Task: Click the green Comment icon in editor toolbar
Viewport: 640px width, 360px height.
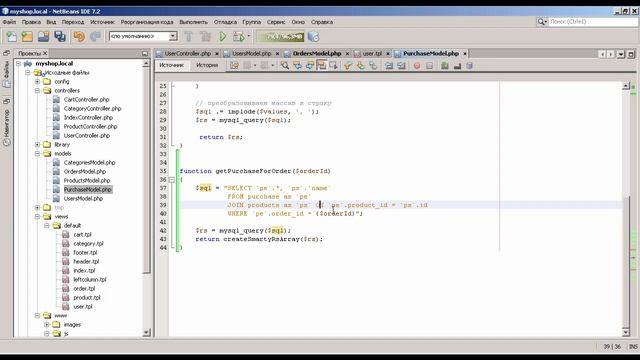Action: [x=445, y=65]
